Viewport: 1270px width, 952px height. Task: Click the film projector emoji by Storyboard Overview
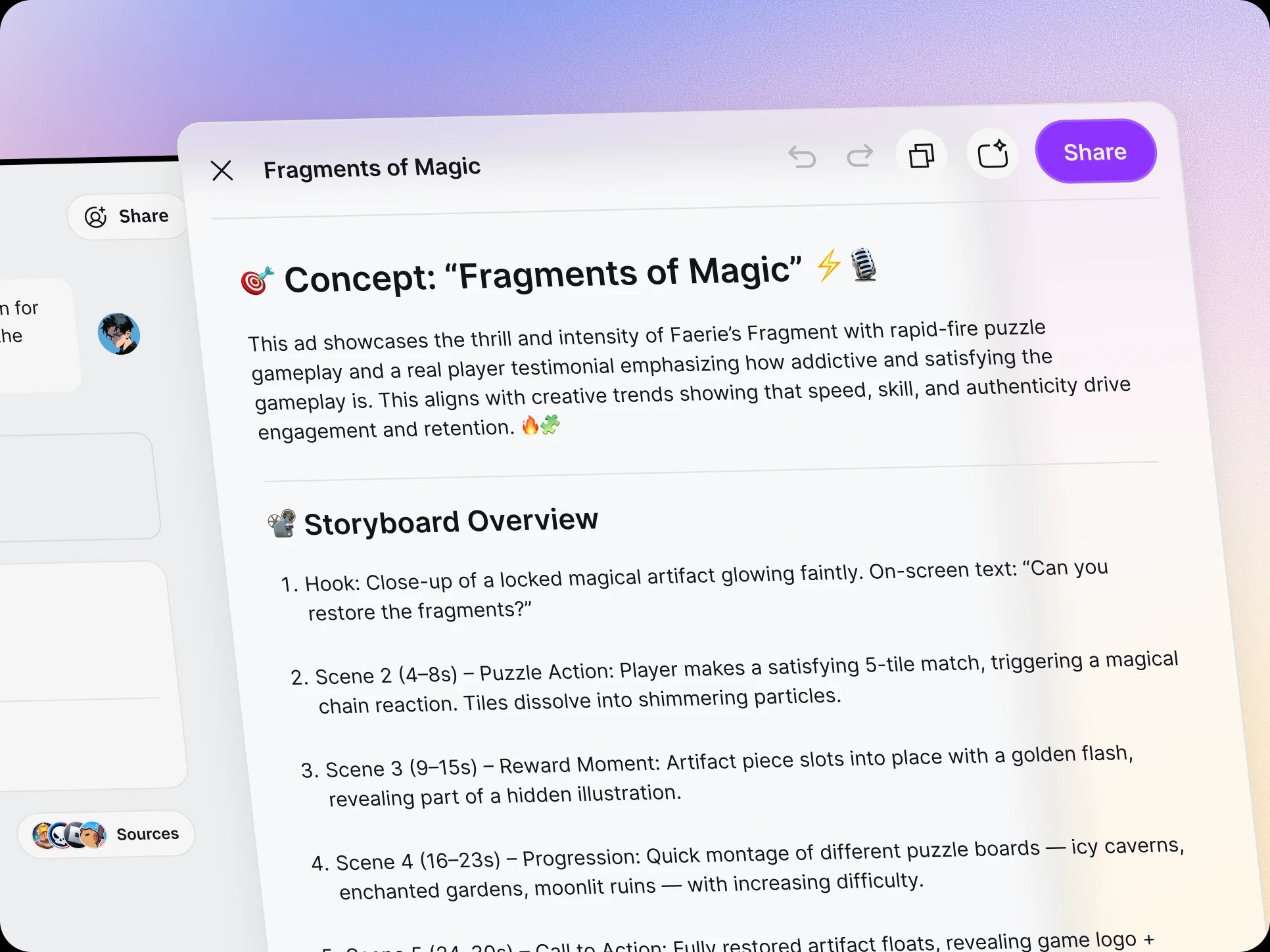pos(282,524)
